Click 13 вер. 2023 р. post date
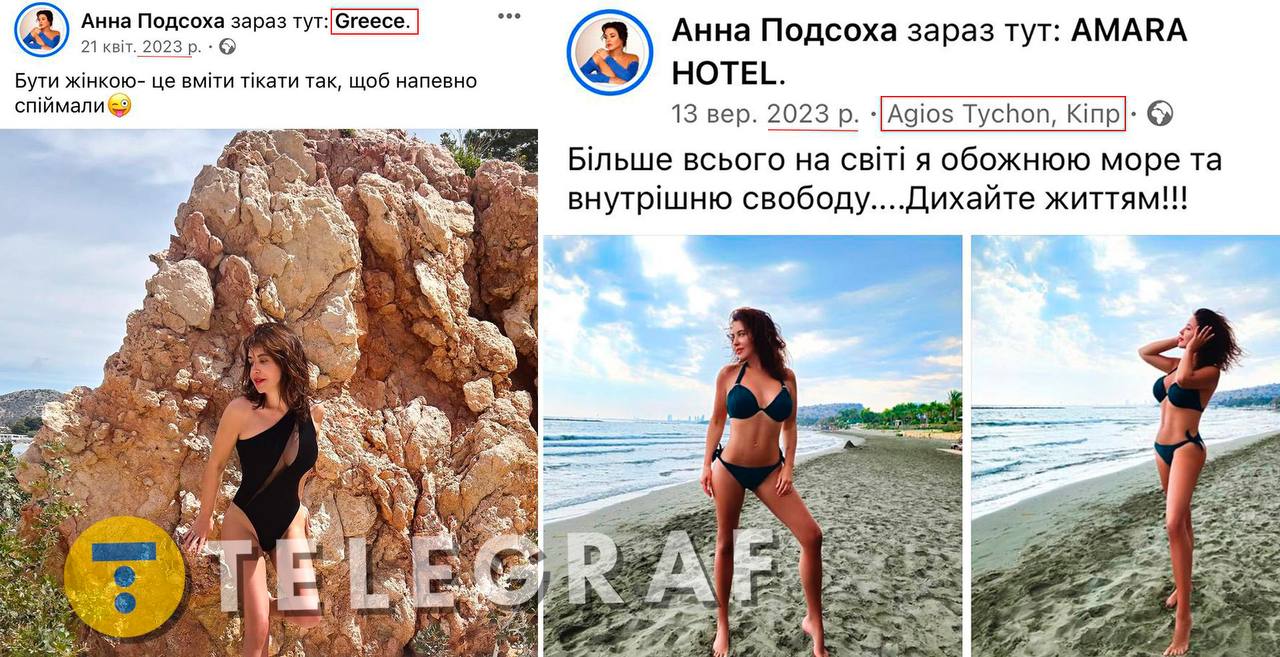This screenshot has height=657, width=1280. tap(765, 114)
